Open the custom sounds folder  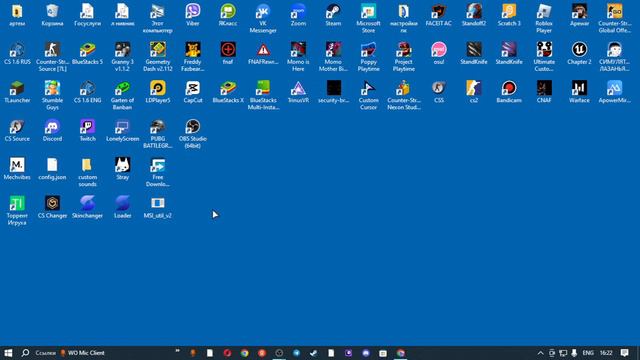point(87,172)
